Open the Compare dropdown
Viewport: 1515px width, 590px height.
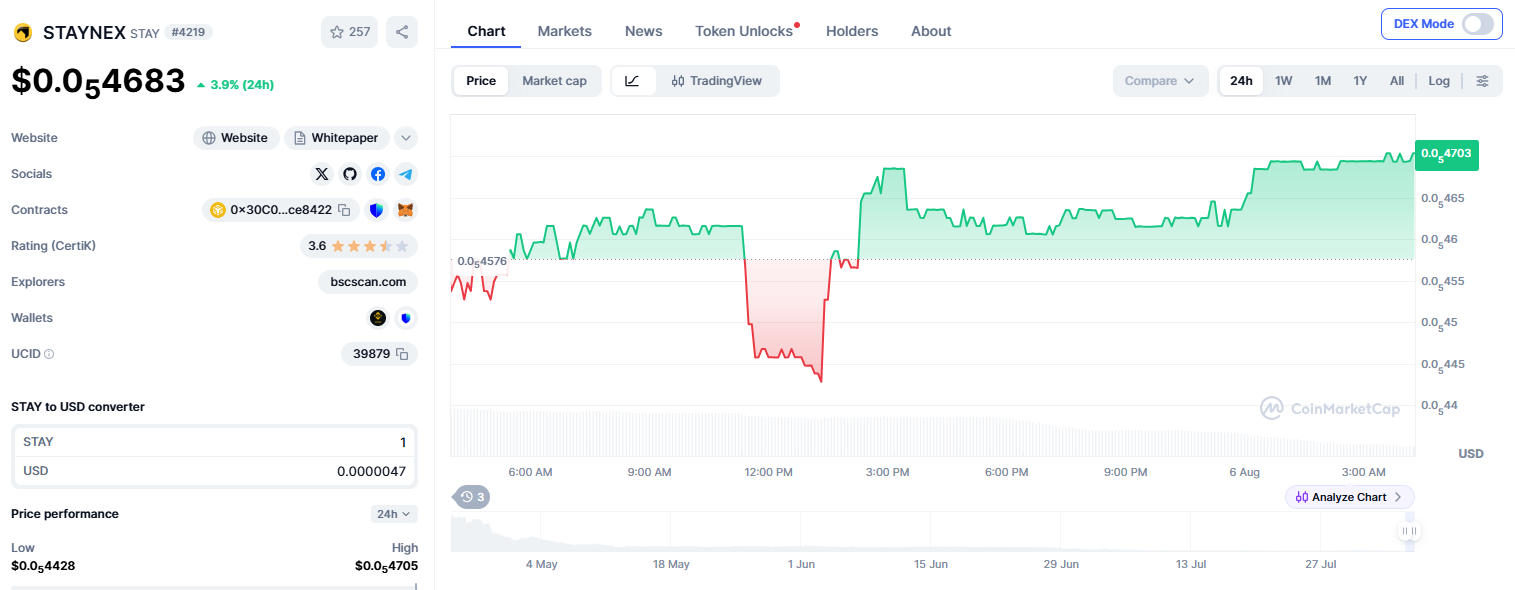tap(1160, 81)
